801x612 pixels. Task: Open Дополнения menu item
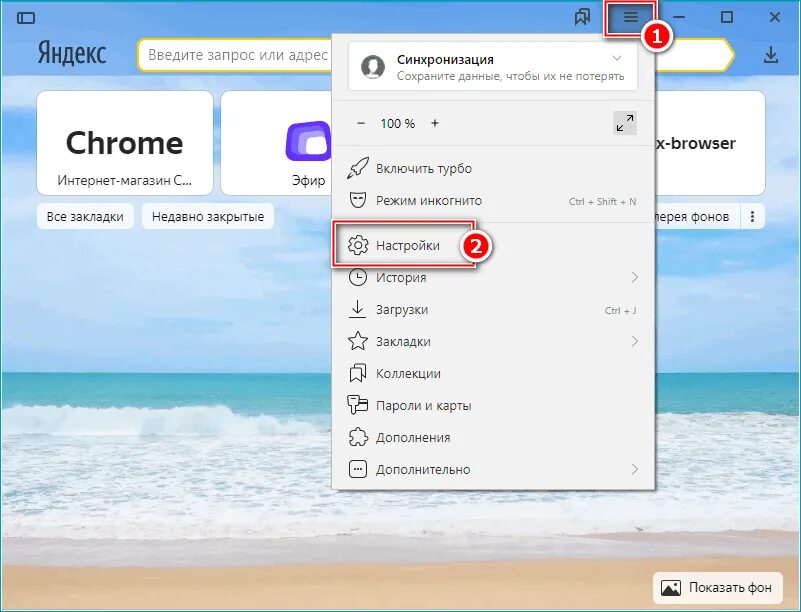click(x=493, y=437)
